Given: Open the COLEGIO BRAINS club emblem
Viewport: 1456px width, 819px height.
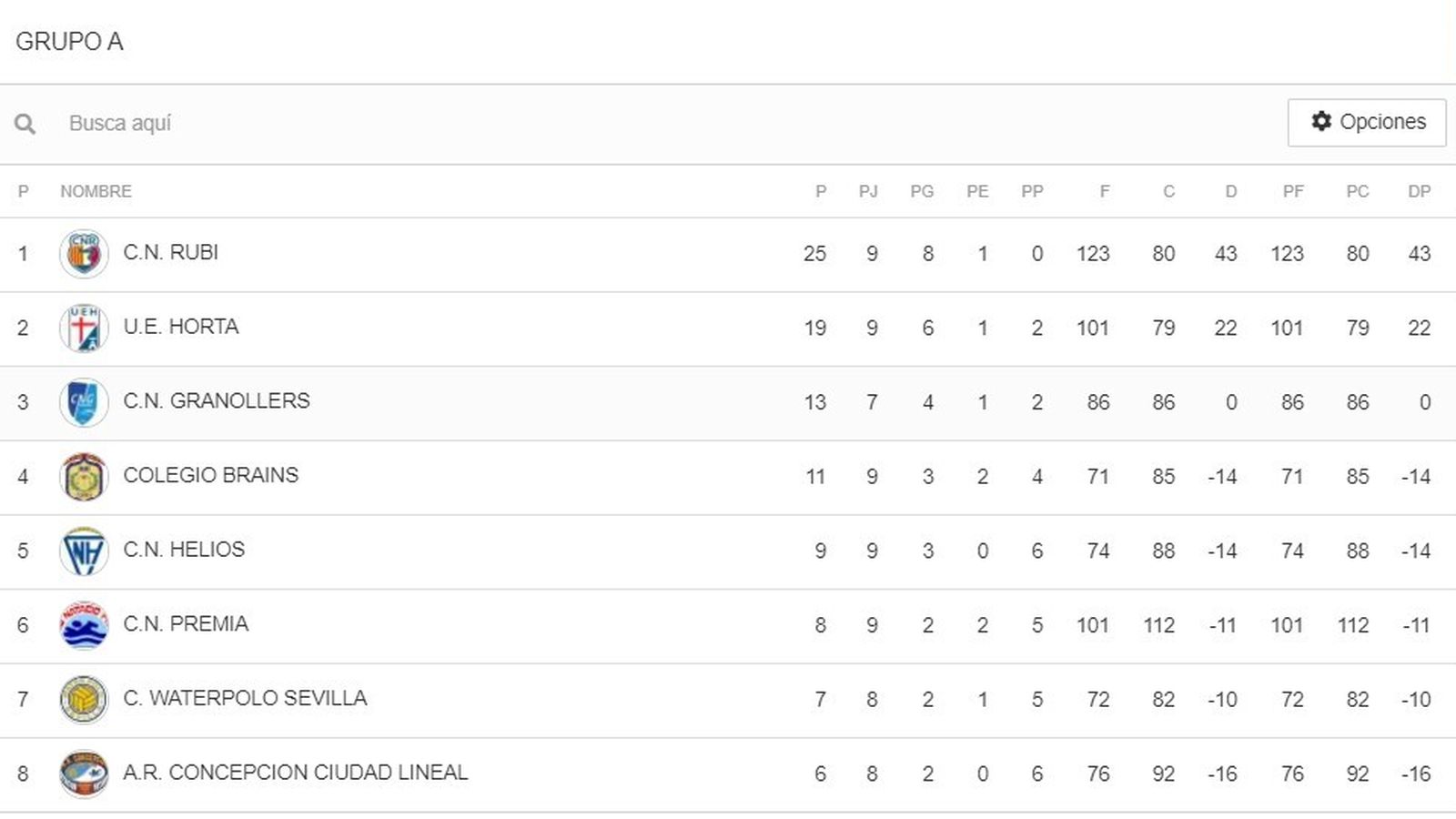Looking at the screenshot, I should pyautogui.click(x=83, y=475).
